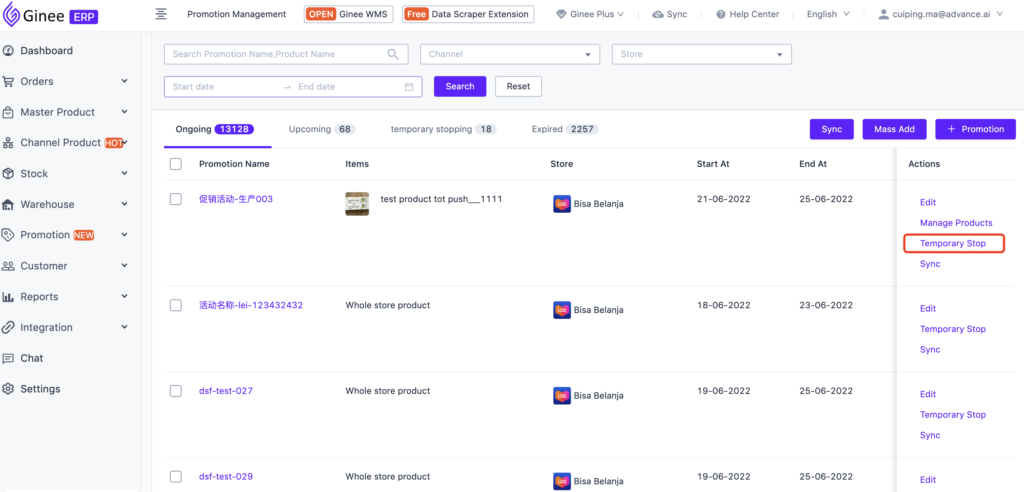Click the Ginee Plus diamond icon

pyautogui.click(x=561, y=14)
